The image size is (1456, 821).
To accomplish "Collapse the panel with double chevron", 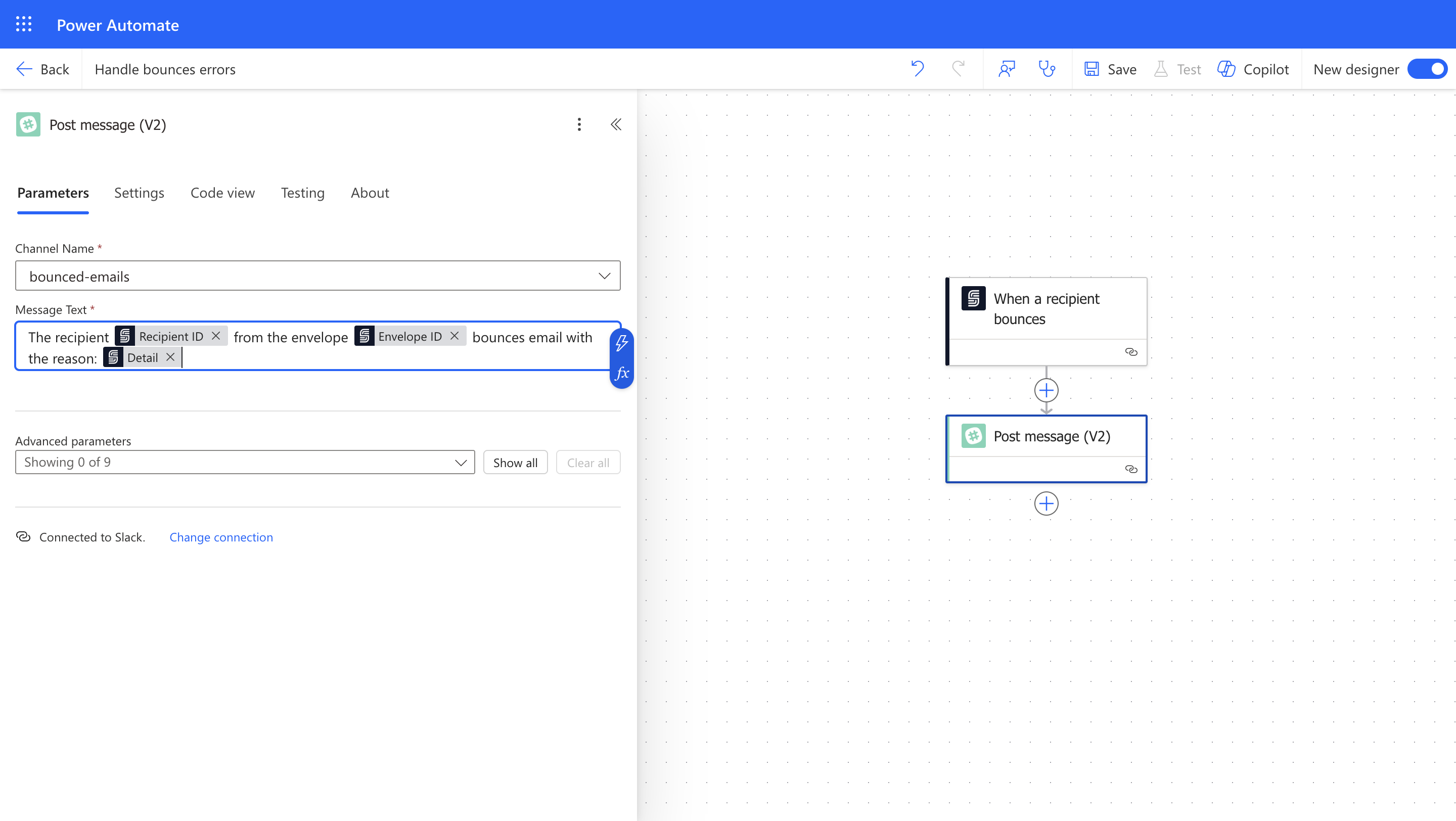I will pyautogui.click(x=616, y=124).
